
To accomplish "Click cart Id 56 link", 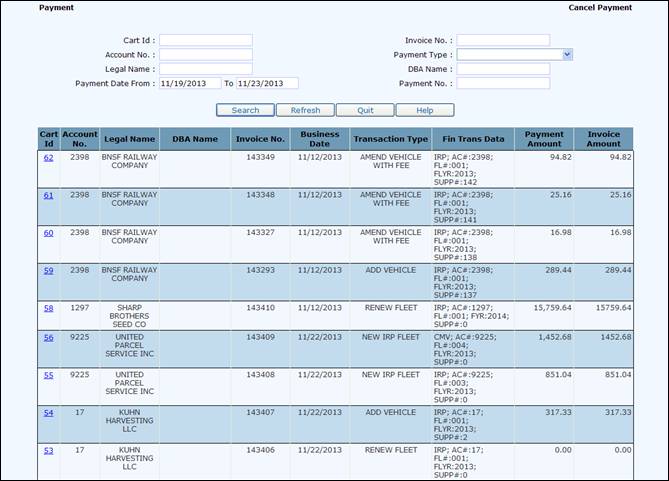I will [48, 337].
